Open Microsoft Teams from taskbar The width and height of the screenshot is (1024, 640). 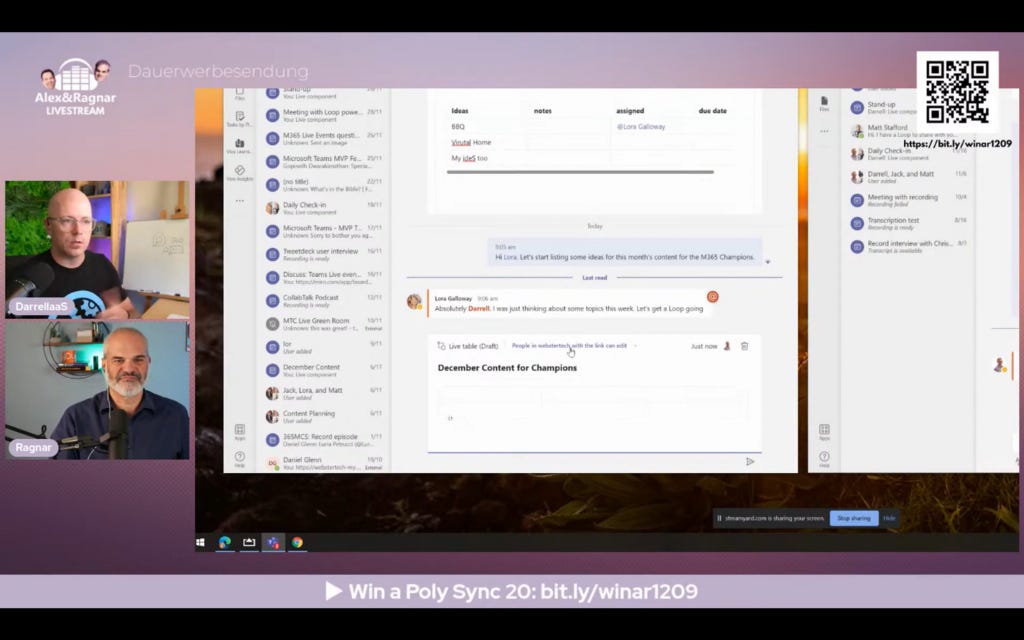273,542
